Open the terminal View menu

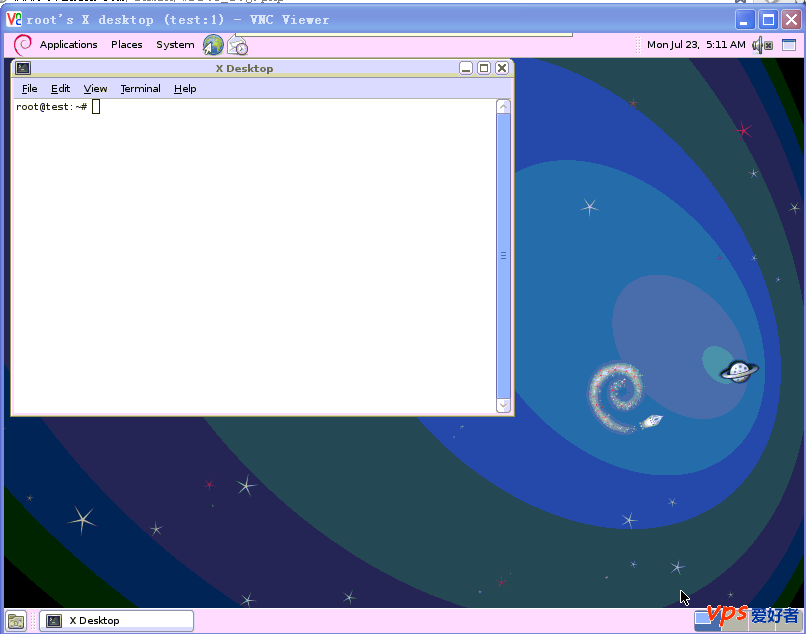coord(95,89)
